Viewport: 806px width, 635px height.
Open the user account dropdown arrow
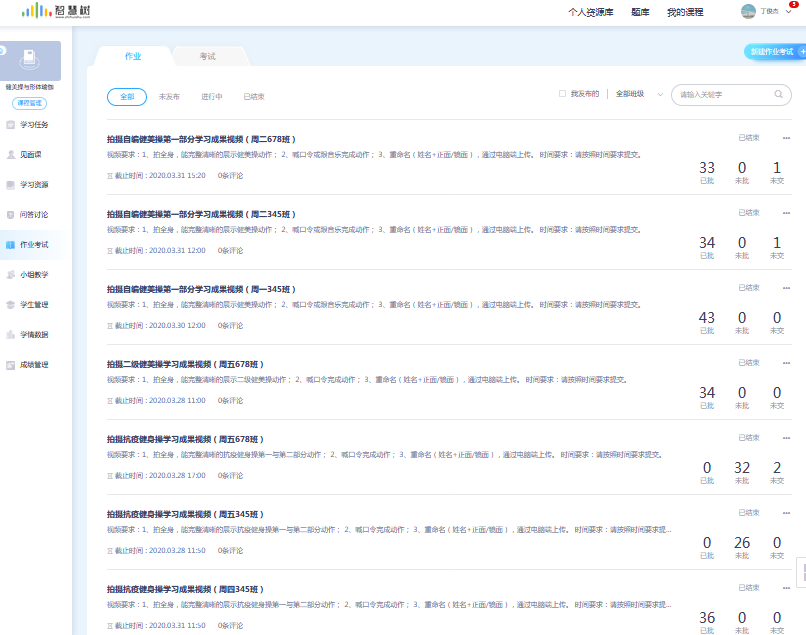(786, 12)
